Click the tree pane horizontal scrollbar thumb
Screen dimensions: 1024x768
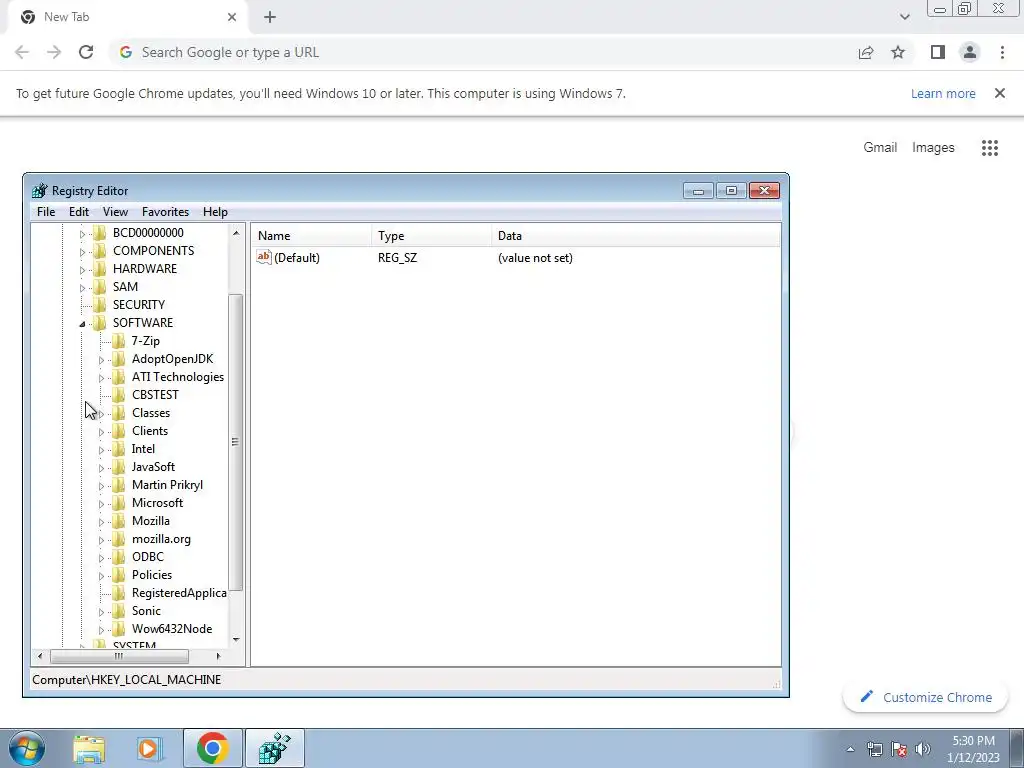(x=119, y=656)
